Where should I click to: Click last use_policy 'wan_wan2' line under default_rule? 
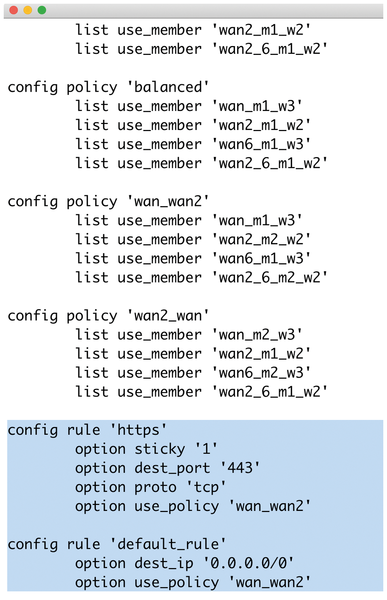tap(193, 582)
